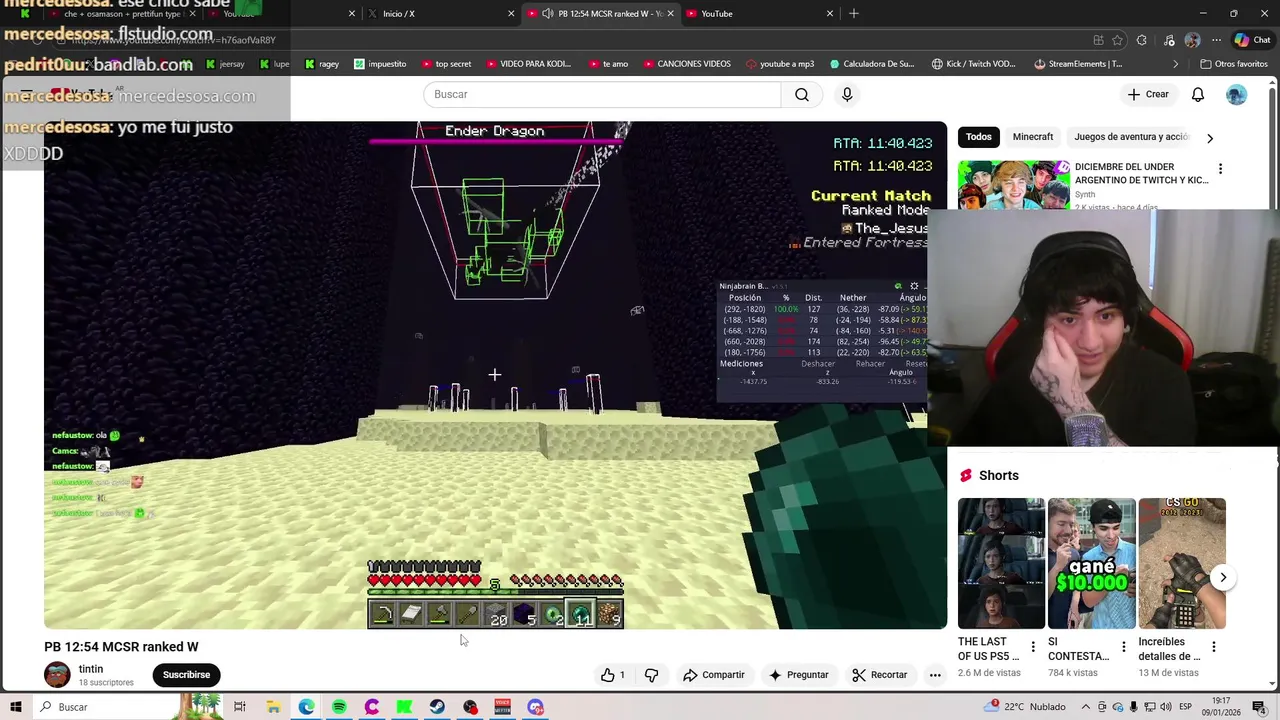Mute the PB 12:54 MCSR tab audio icon
The image size is (1280, 720).
548,13
